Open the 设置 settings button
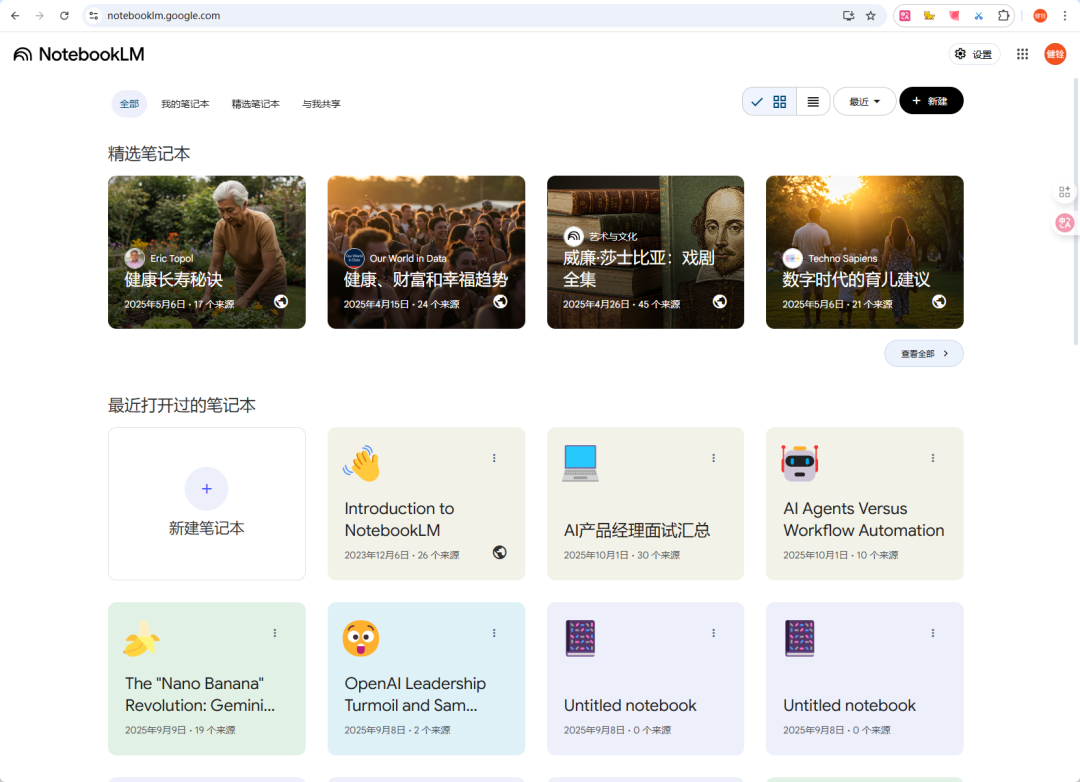The height and width of the screenshot is (782, 1080). [x=973, y=54]
